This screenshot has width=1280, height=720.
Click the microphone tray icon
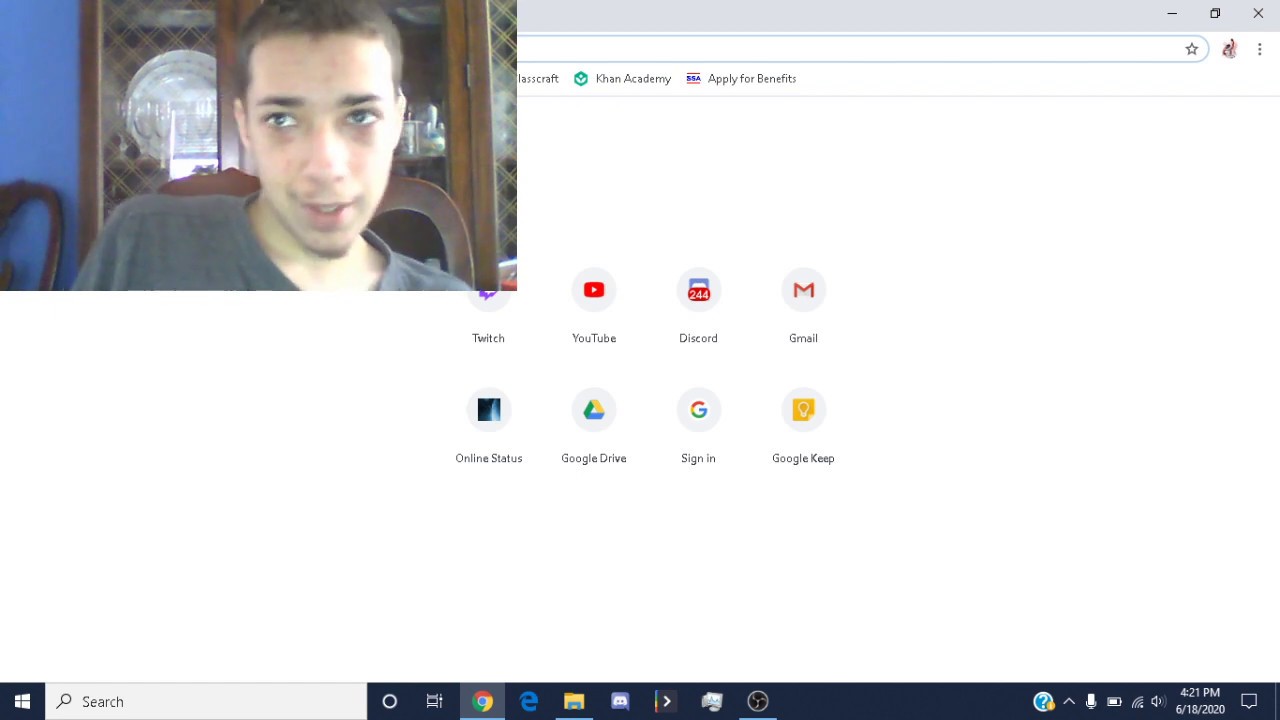(1091, 701)
